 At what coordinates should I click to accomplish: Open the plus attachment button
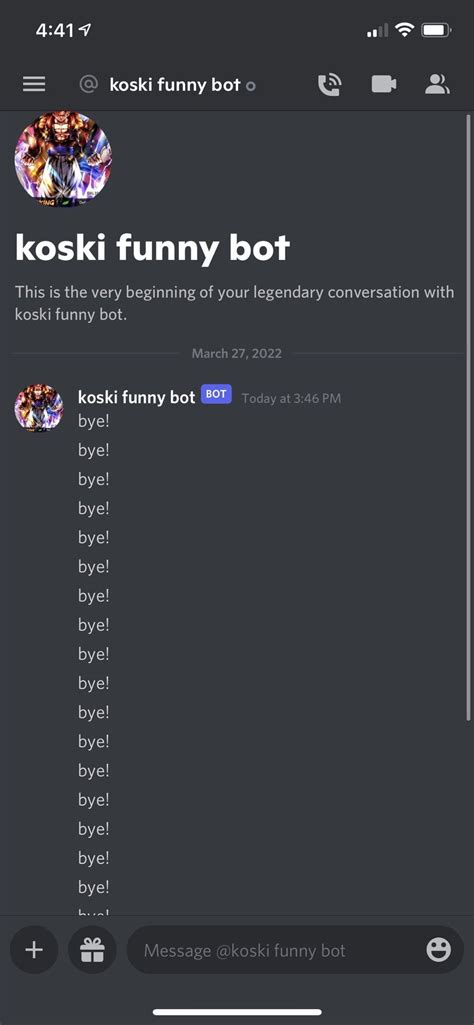pyautogui.click(x=34, y=950)
